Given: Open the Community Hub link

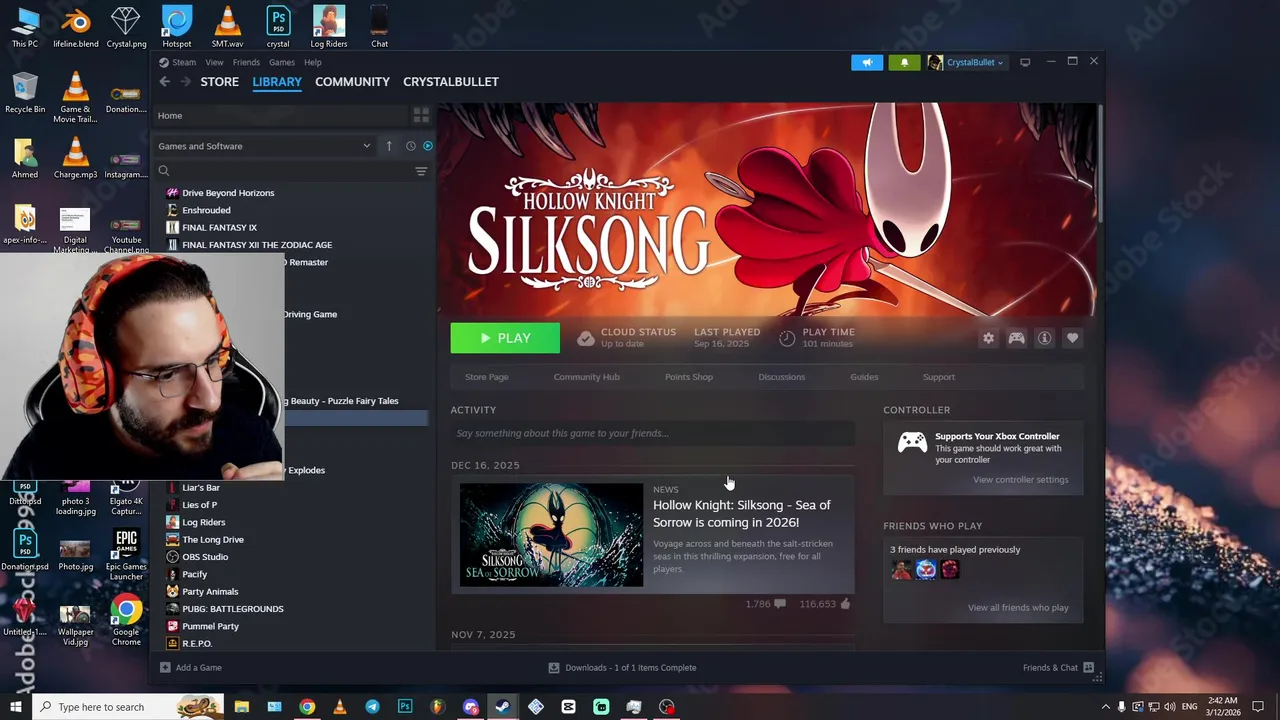Looking at the screenshot, I should tap(587, 377).
